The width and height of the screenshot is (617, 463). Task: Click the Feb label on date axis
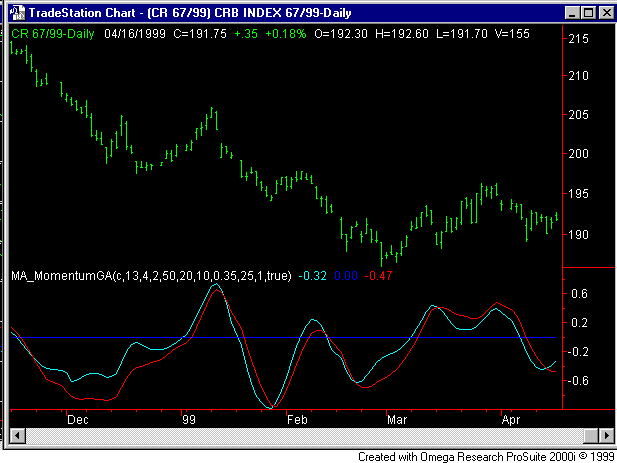pyautogui.click(x=296, y=421)
